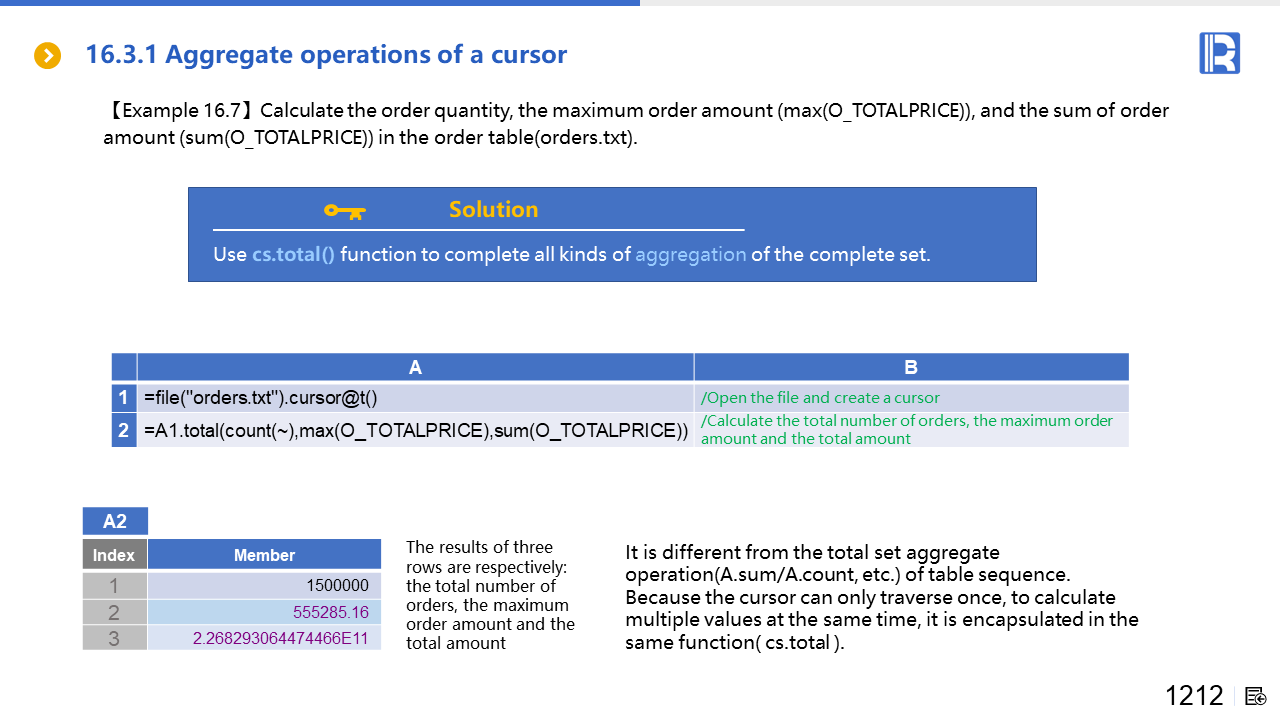Select column B header in code grid
This screenshot has height=720, width=1280.
(x=910, y=367)
